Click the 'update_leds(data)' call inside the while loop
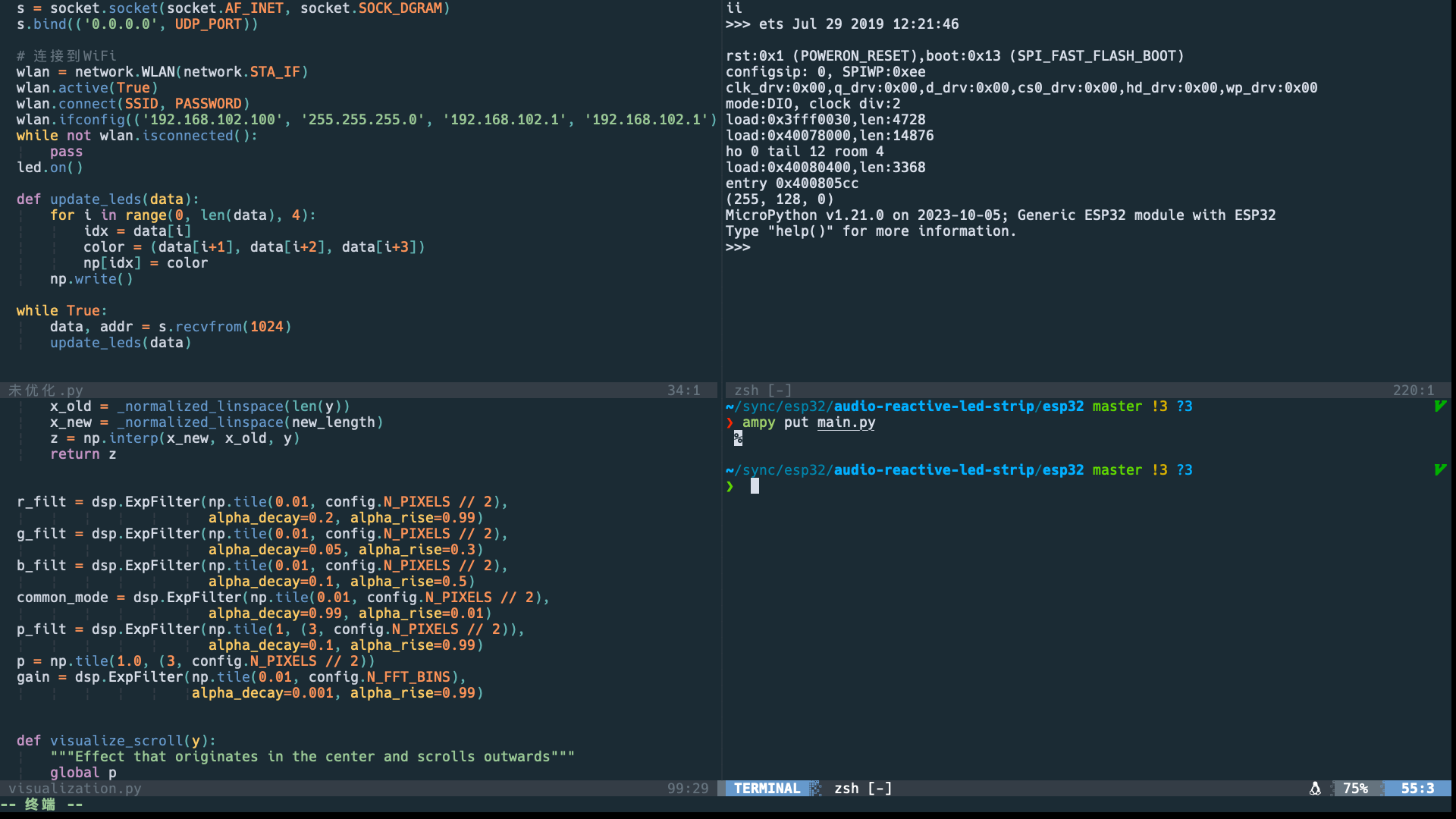Screen dimensions: 1456x819 (x=121, y=343)
